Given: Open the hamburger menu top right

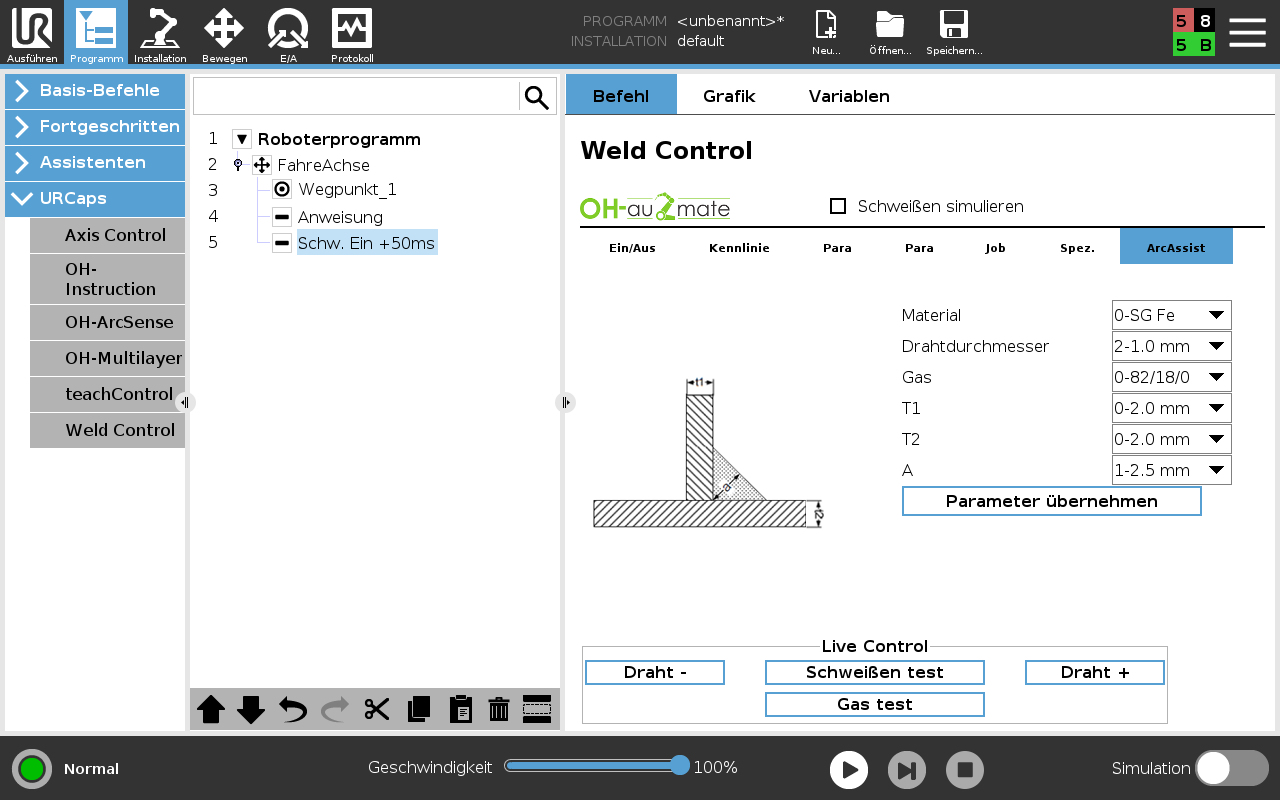Looking at the screenshot, I should click(x=1247, y=30).
